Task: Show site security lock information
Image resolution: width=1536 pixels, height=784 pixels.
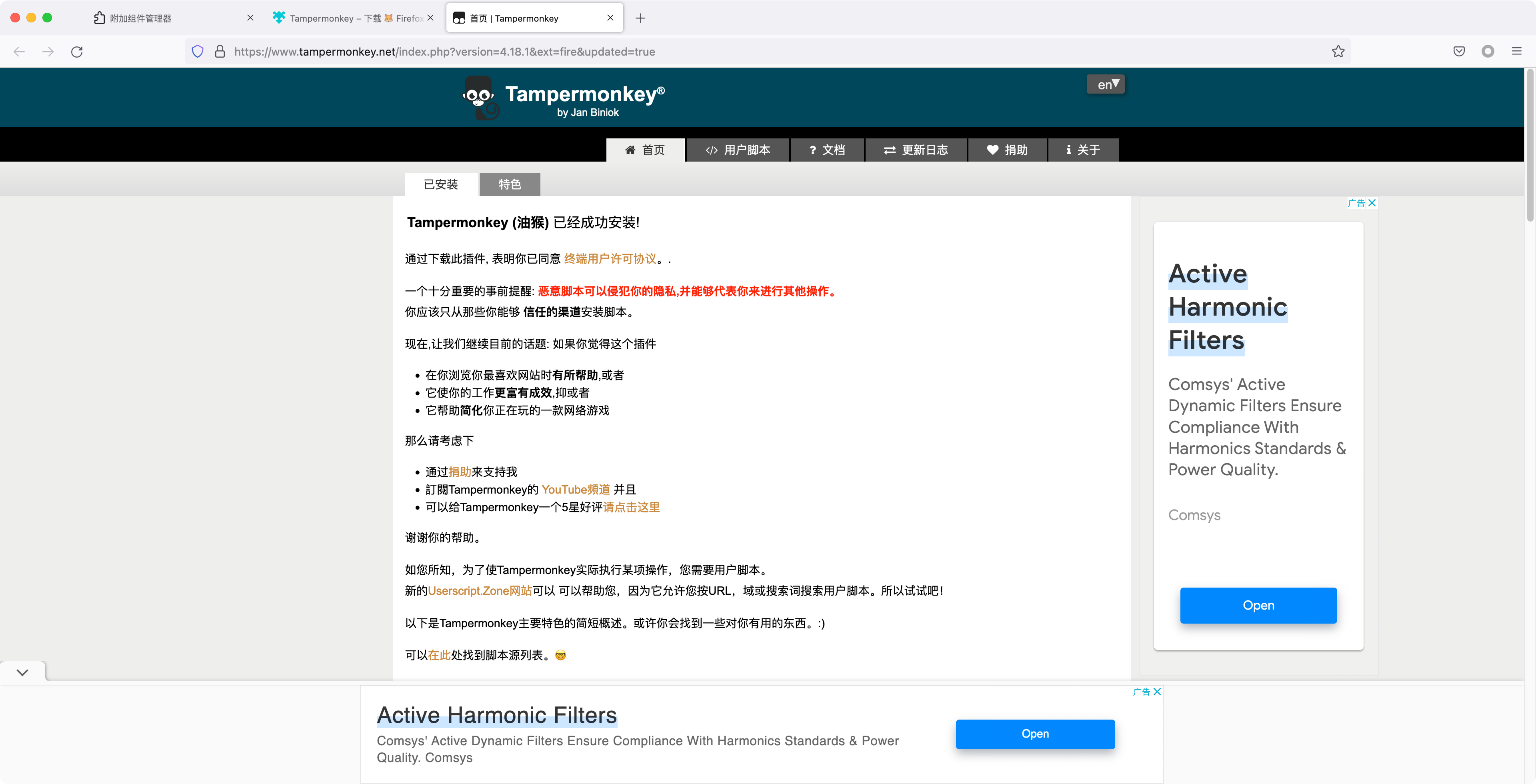Action: click(220, 52)
